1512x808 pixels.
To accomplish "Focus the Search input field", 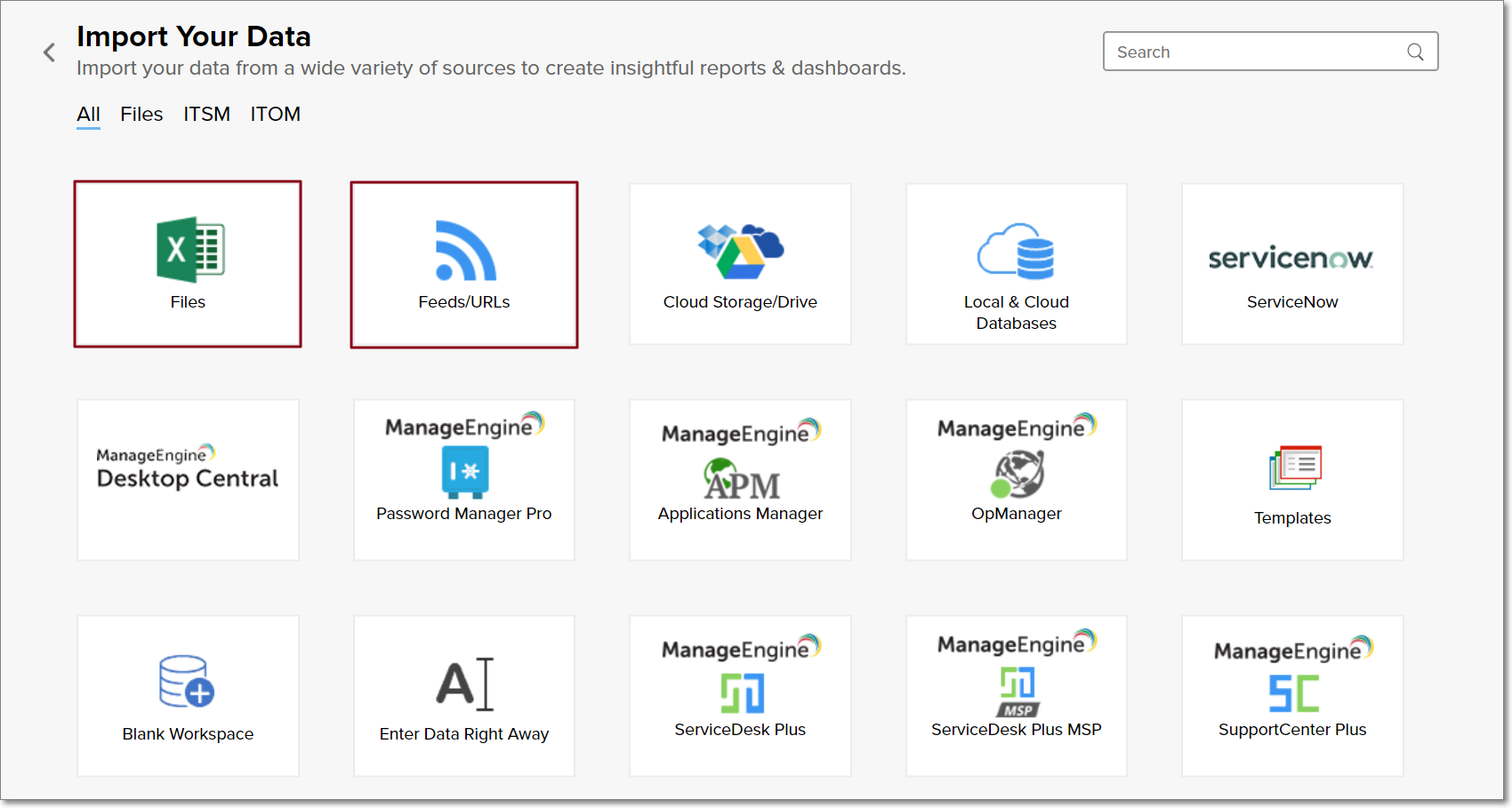I will pyautogui.click(x=1270, y=52).
